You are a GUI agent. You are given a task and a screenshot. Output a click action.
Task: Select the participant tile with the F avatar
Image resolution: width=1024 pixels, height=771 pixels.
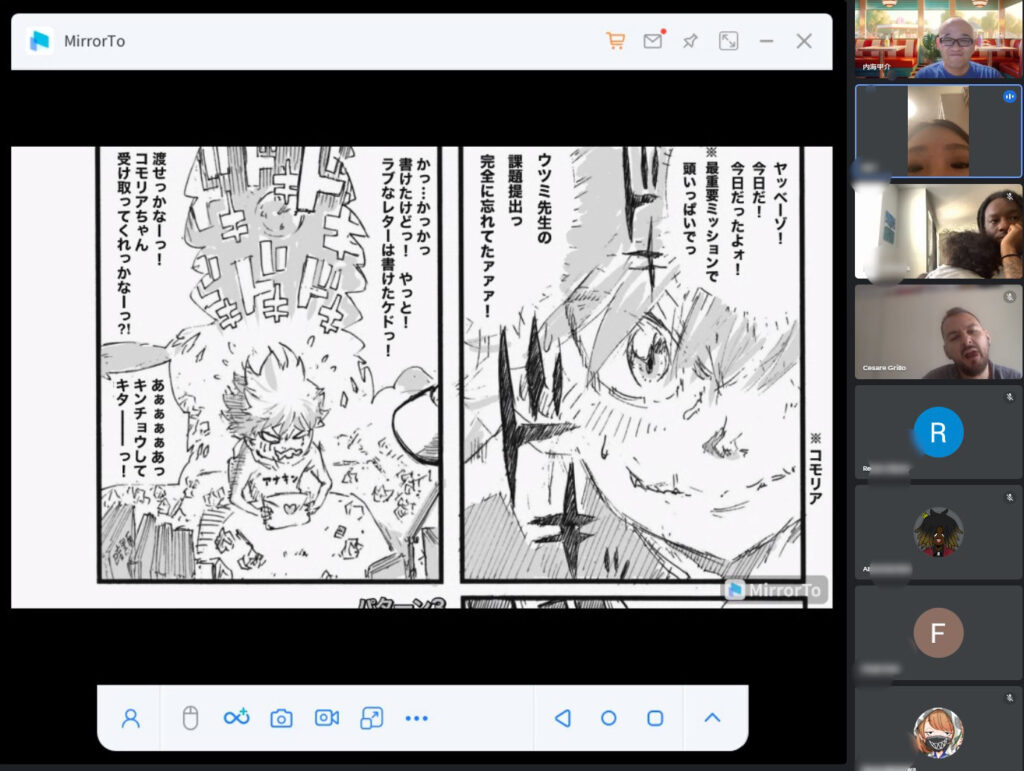pyautogui.click(x=938, y=633)
